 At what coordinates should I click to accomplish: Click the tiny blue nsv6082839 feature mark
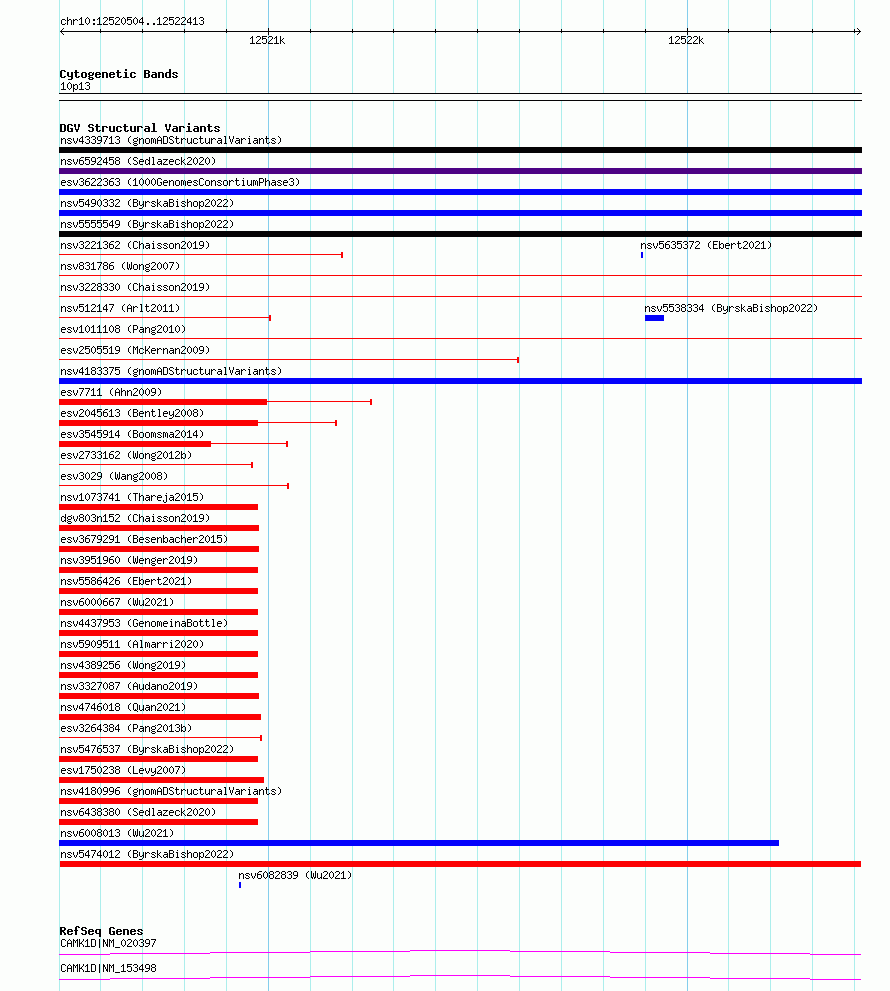click(240, 885)
